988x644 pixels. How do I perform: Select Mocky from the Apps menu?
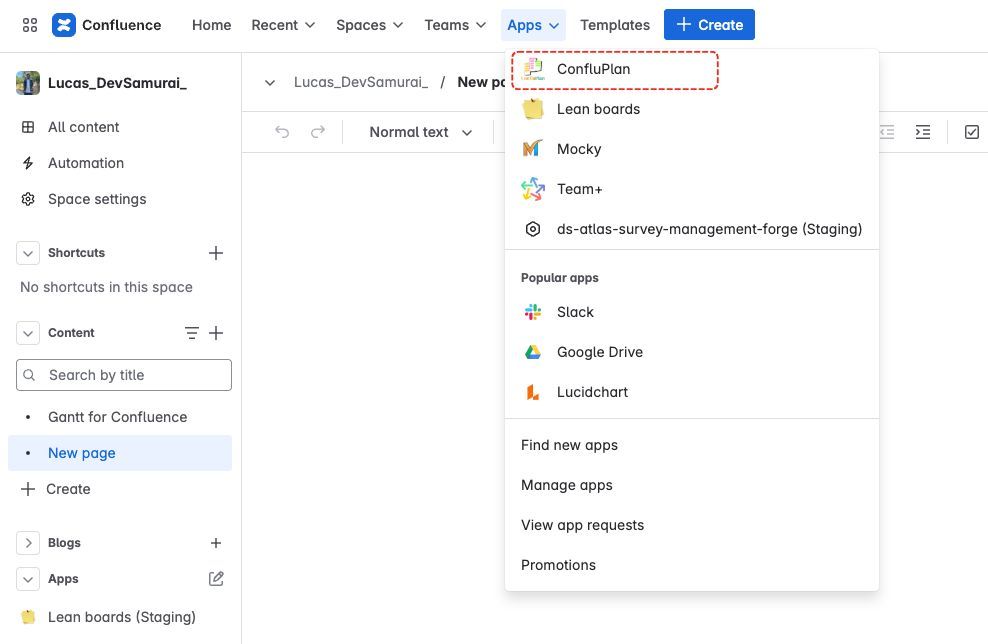[692, 149]
